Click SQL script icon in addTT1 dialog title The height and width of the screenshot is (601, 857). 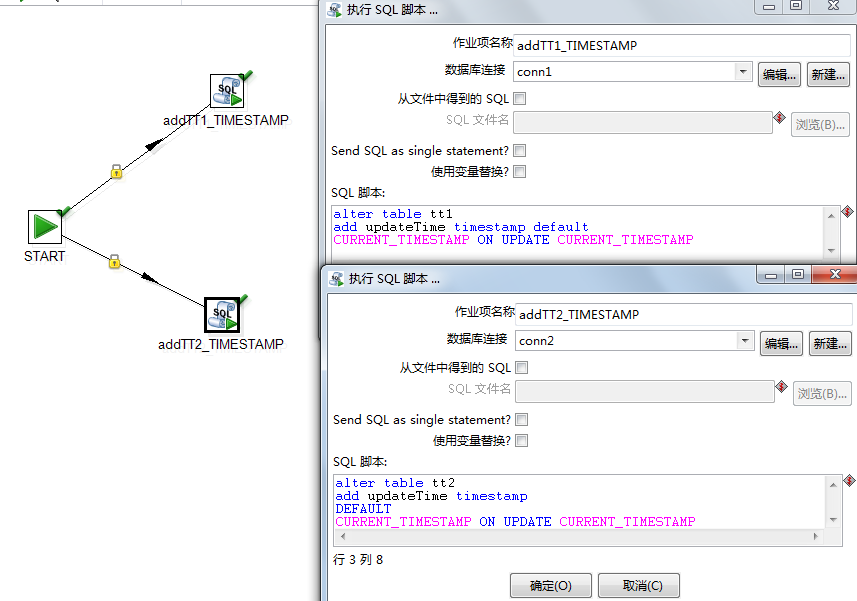coord(334,10)
